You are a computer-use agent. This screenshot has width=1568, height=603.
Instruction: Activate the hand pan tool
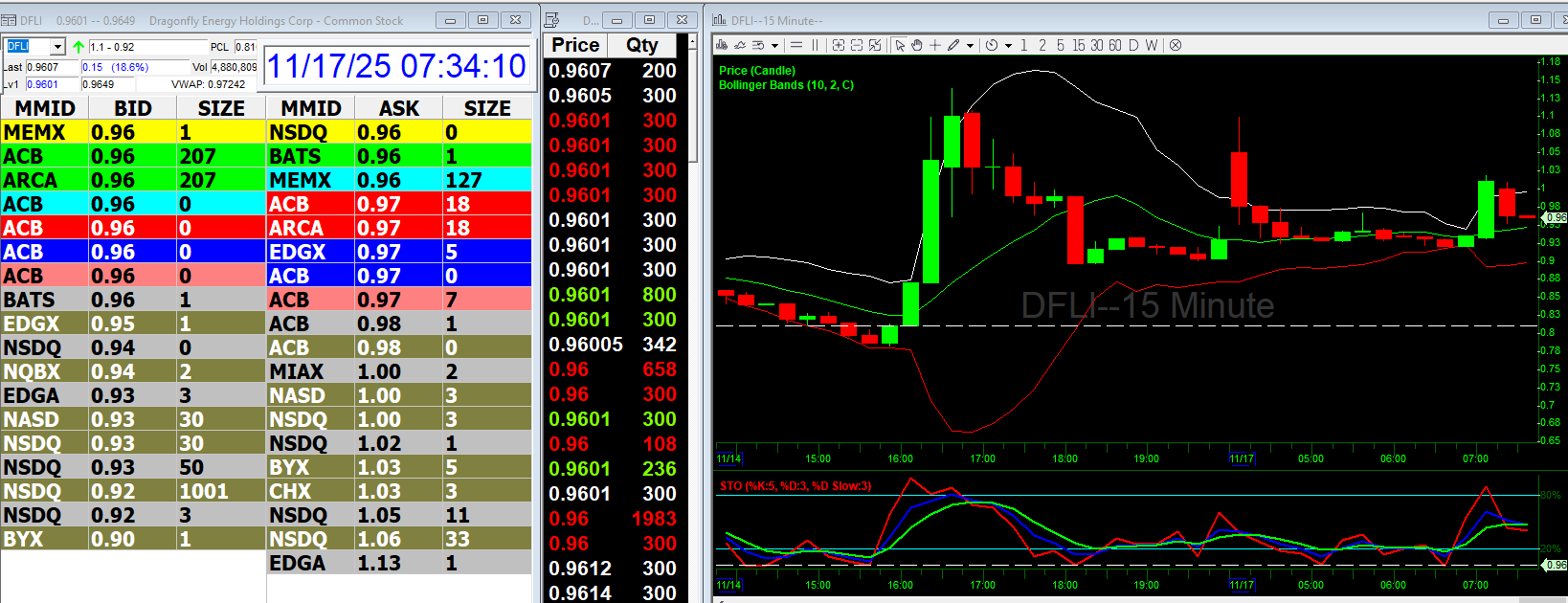(916, 45)
